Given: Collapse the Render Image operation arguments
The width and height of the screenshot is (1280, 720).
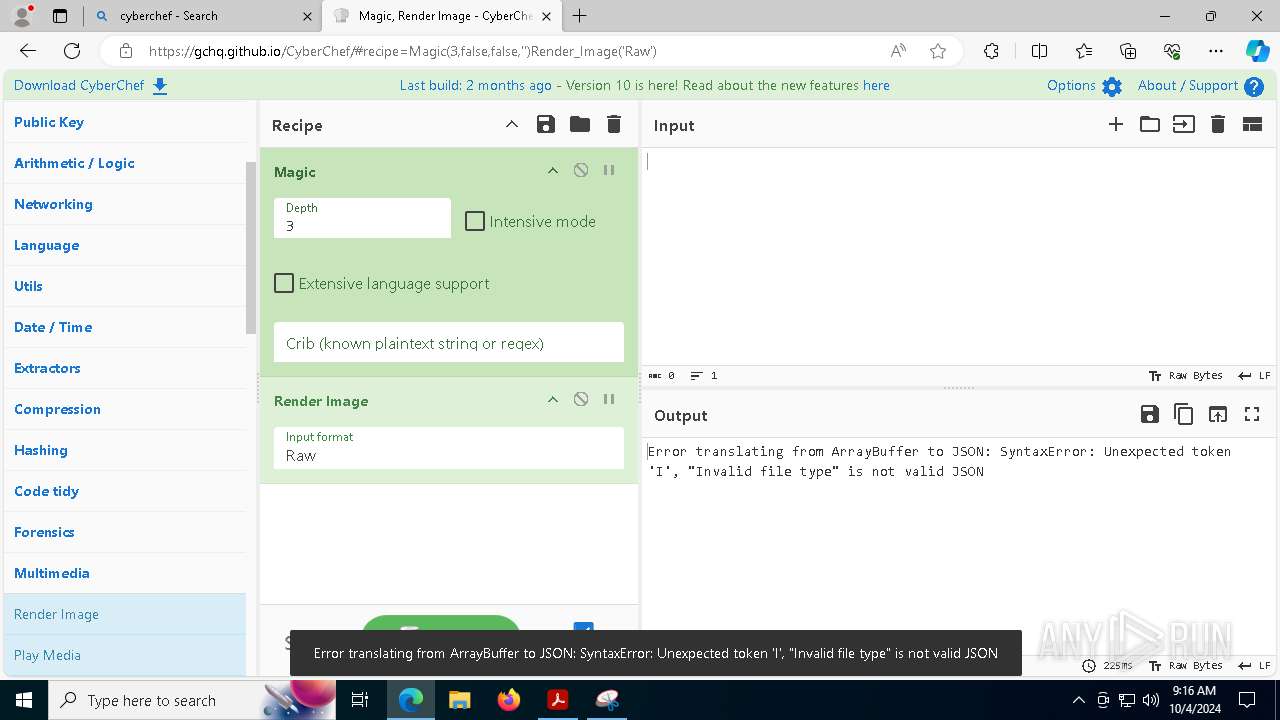Looking at the screenshot, I should click(x=553, y=400).
